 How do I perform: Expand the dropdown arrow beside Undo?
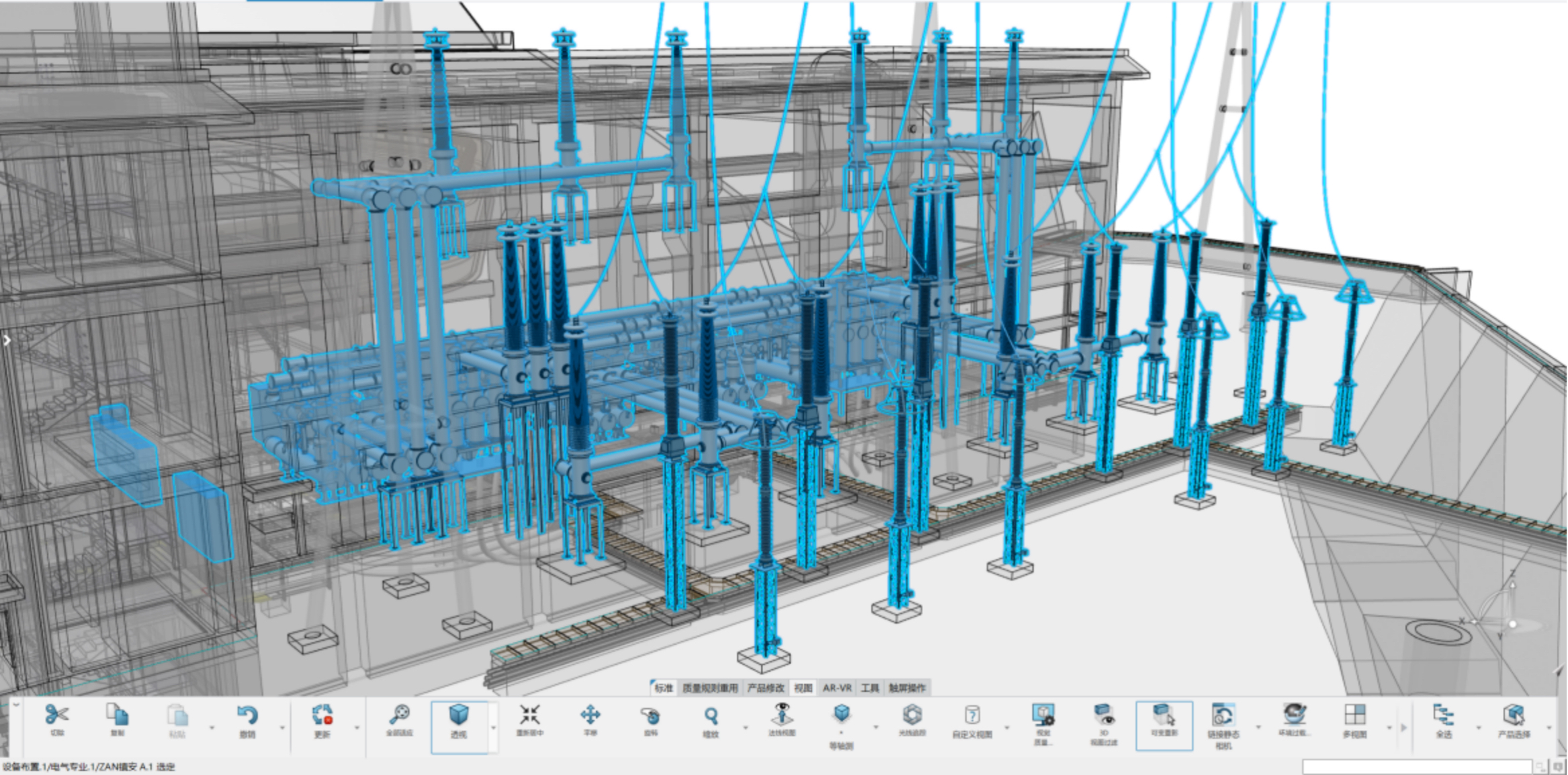click(282, 728)
